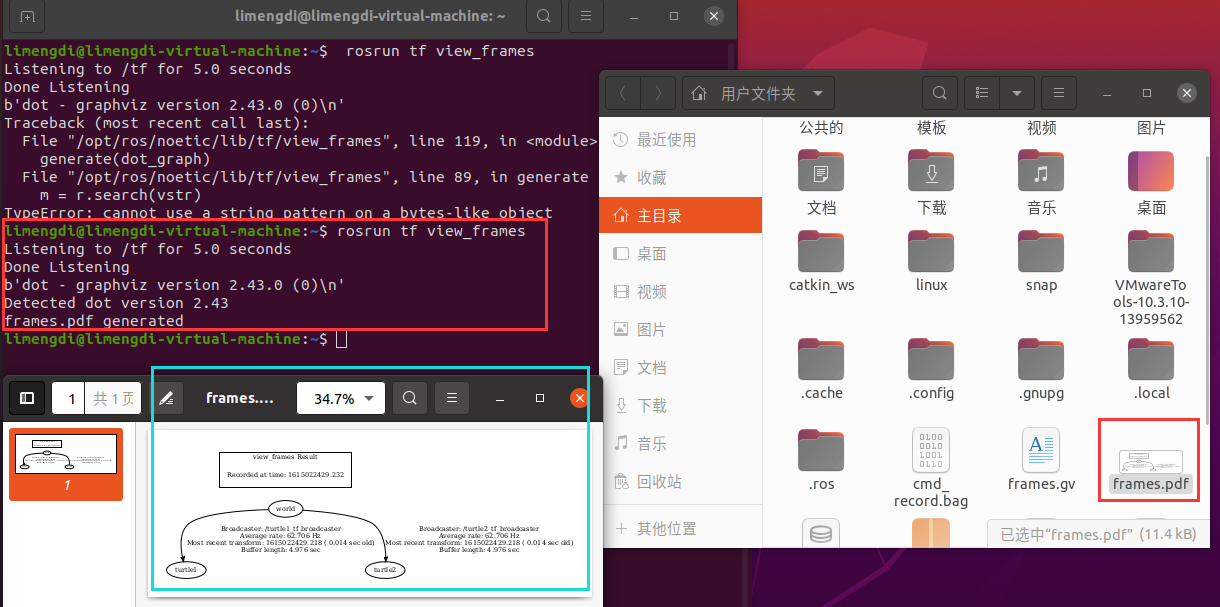The width and height of the screenshot is (1220, 607).
Task: Edit the PDF page number field
Action: (x=69, y=397)
